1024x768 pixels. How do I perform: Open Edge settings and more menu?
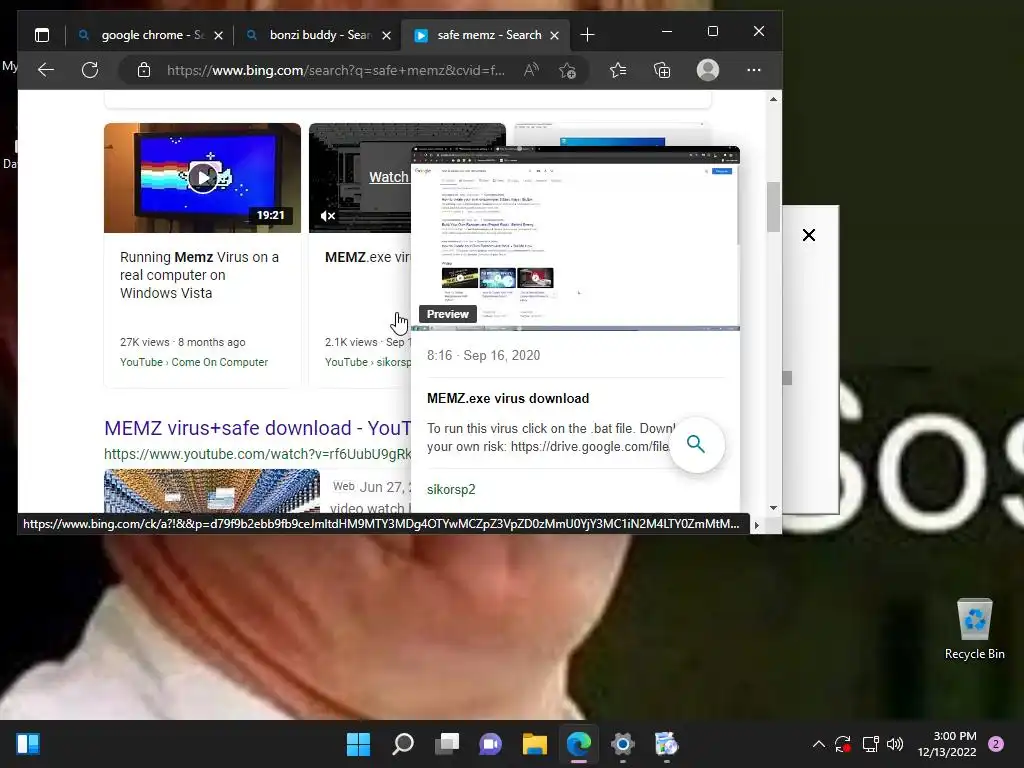(754, 70)
